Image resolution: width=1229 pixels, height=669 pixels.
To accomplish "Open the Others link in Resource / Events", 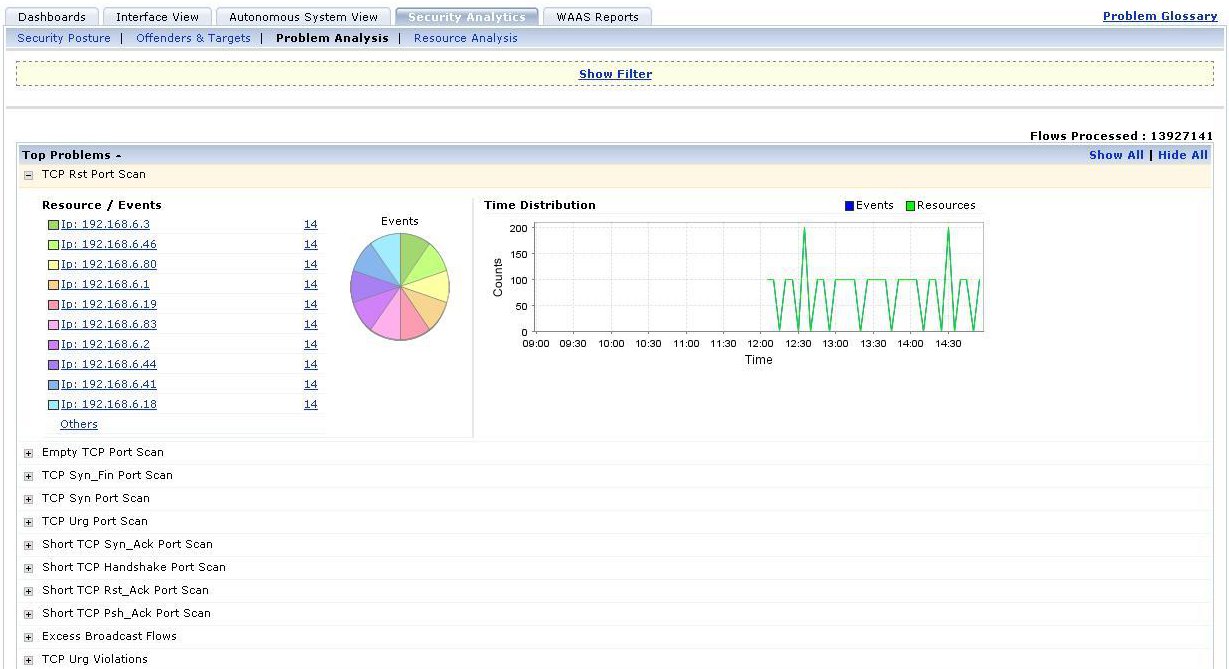I will click(x=78, y=424).
